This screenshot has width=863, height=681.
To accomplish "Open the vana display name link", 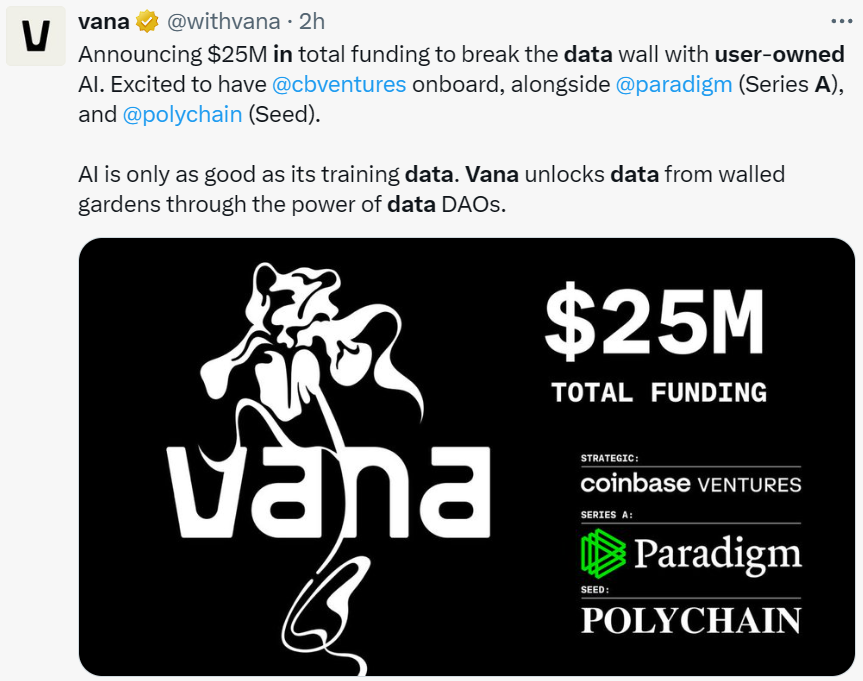I will pyautogui.click(x=103, y=21).
